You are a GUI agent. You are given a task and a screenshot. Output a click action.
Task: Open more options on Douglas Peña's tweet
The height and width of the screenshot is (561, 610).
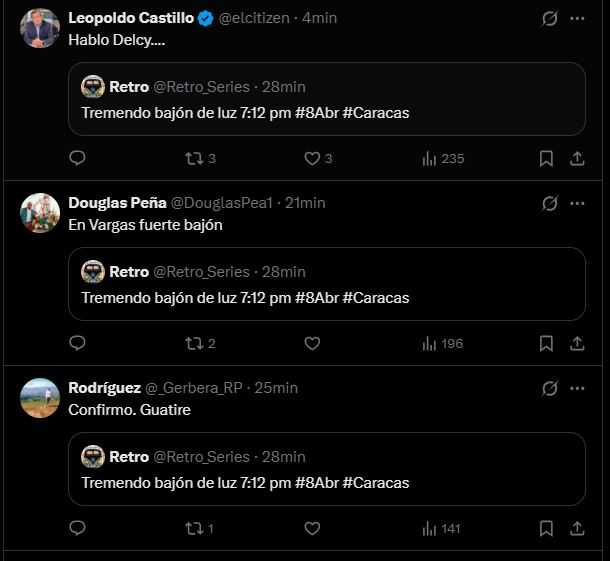(577, 203)
